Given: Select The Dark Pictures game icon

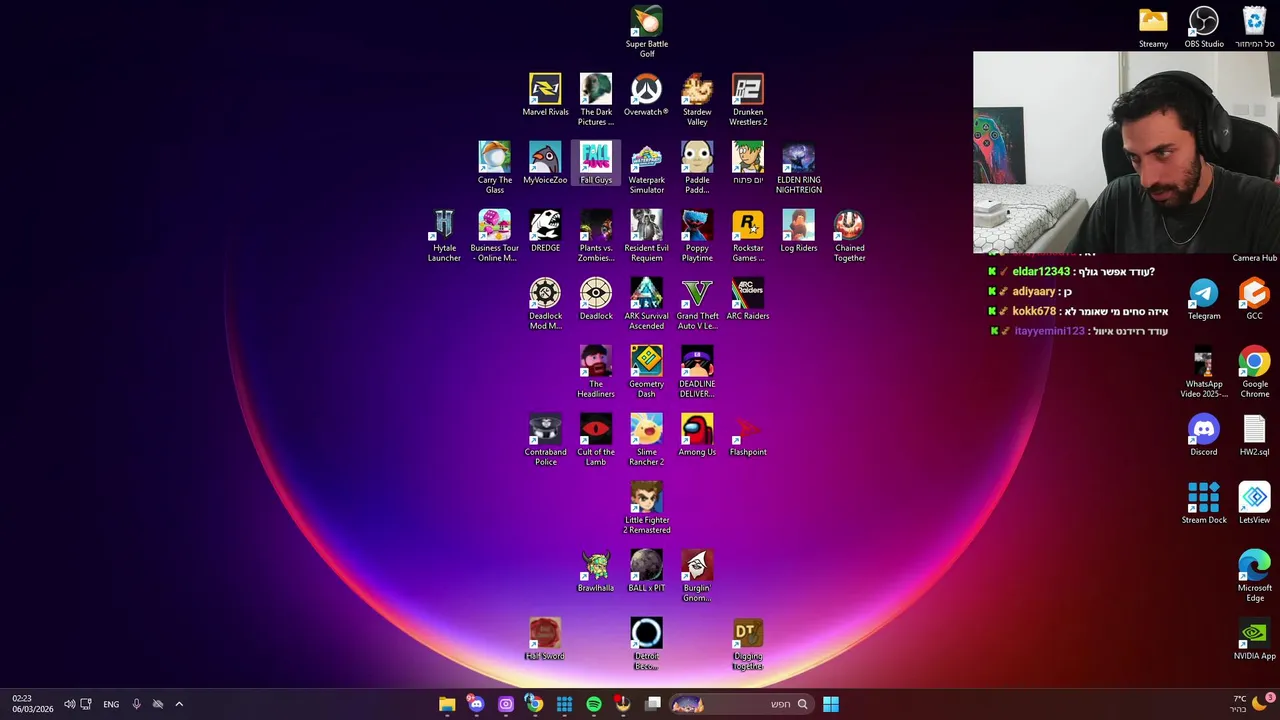Looking at the screenshot, I should coord(596,99).
